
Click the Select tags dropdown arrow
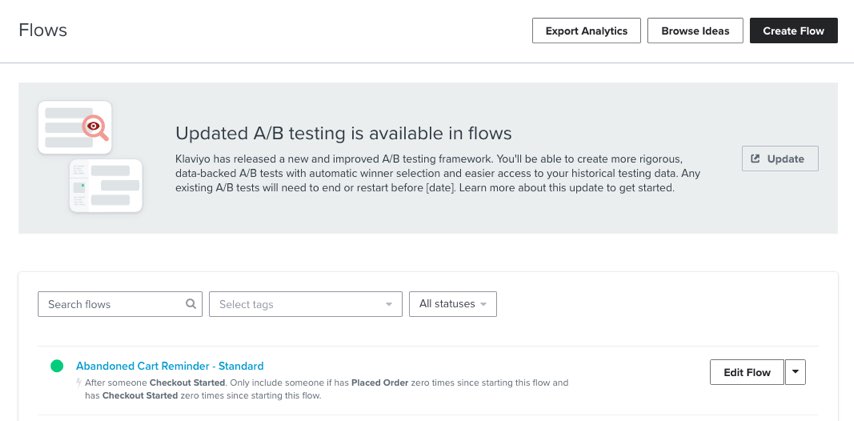pyautogui.click(x=388, y=304)
